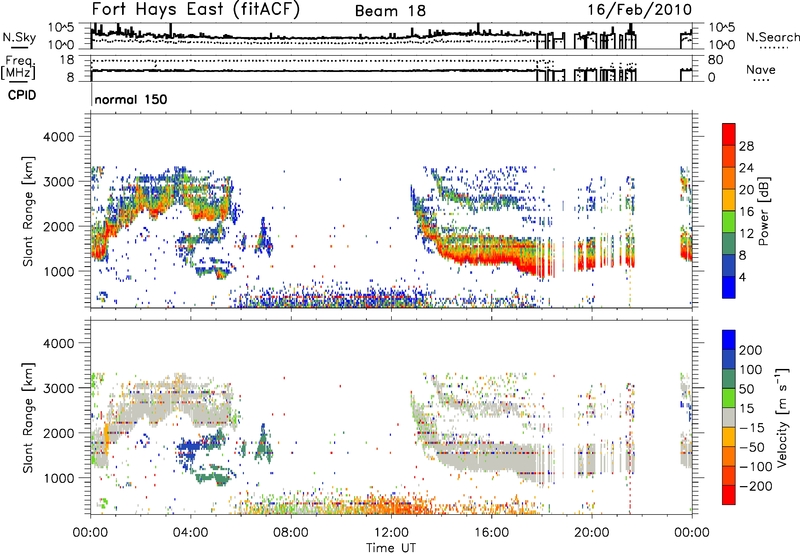Click the '80' tick on the Nave axis

point(715,60)
